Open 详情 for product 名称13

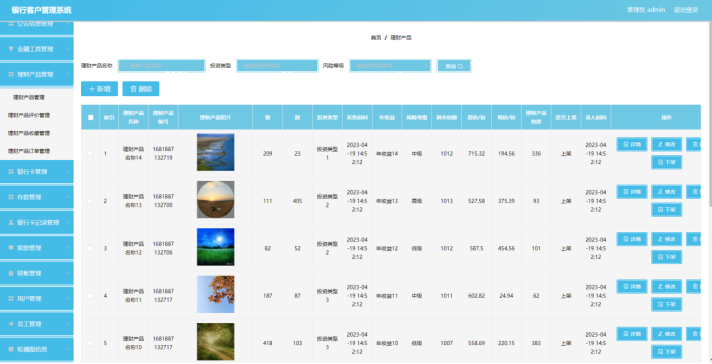[632, 192]
